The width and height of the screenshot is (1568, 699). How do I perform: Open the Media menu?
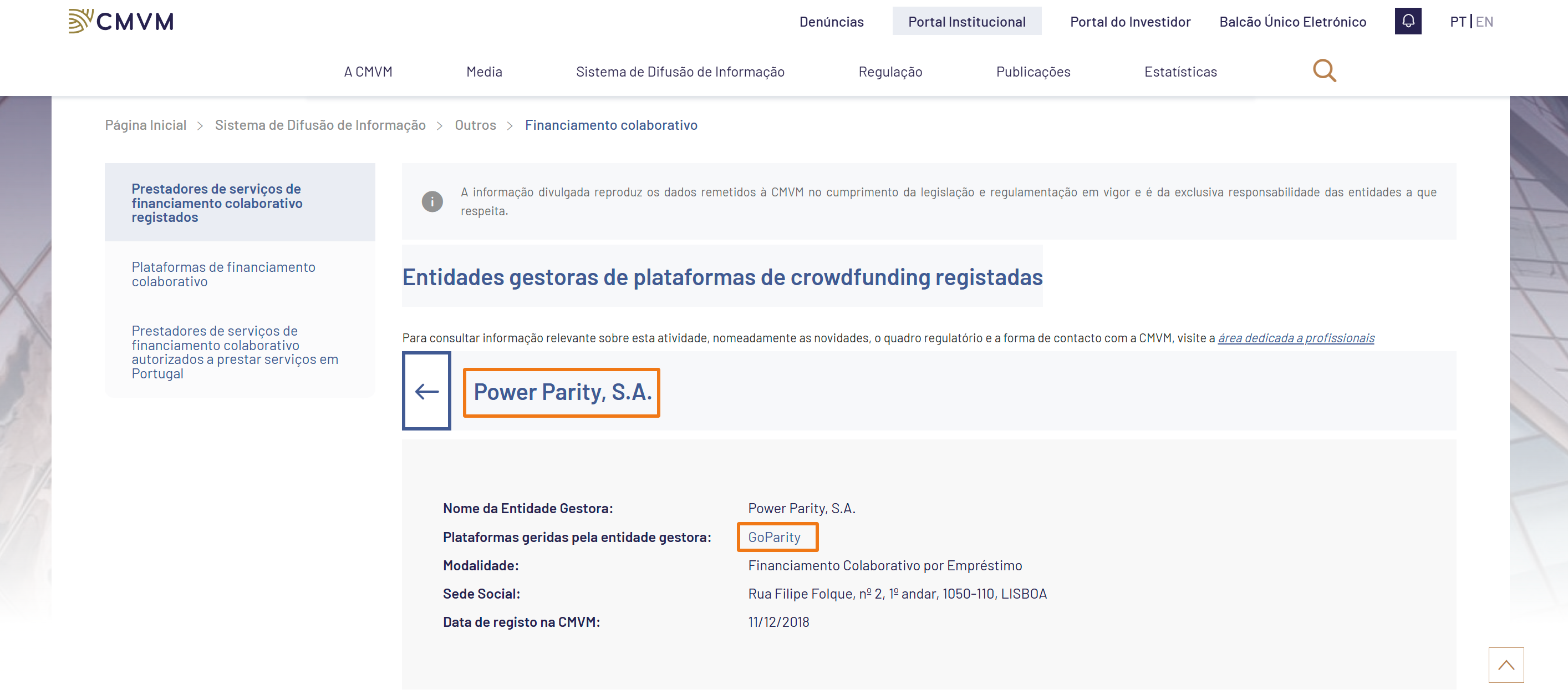[x=484, y=72]
